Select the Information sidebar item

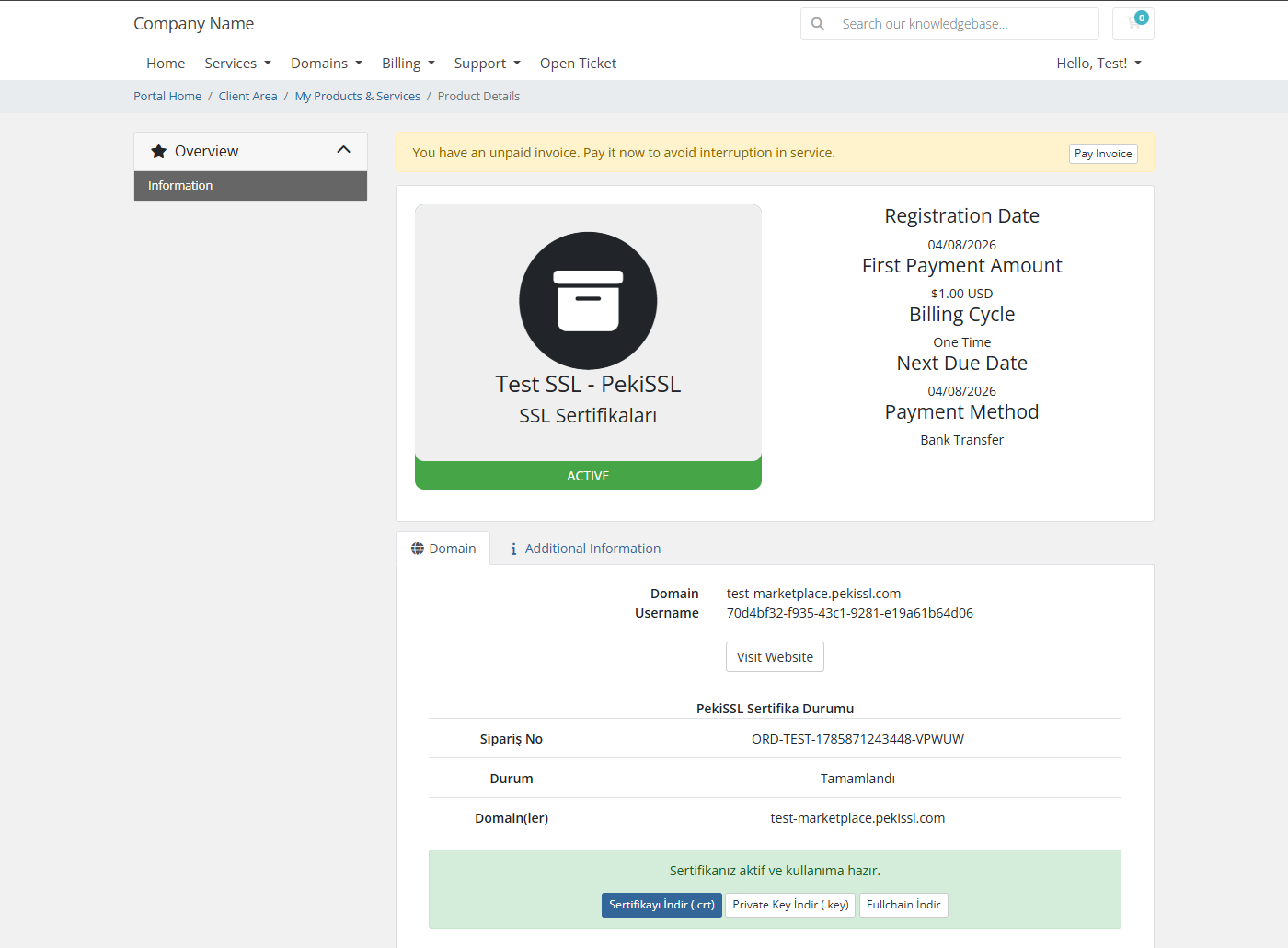pos(250,185)
